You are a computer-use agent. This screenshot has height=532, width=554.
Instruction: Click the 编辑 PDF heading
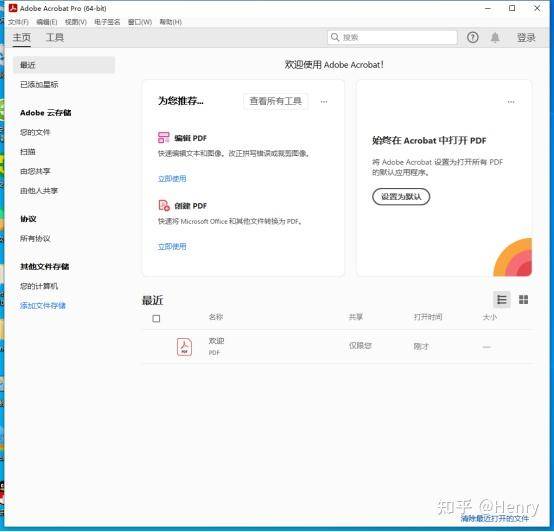point(190,138)
